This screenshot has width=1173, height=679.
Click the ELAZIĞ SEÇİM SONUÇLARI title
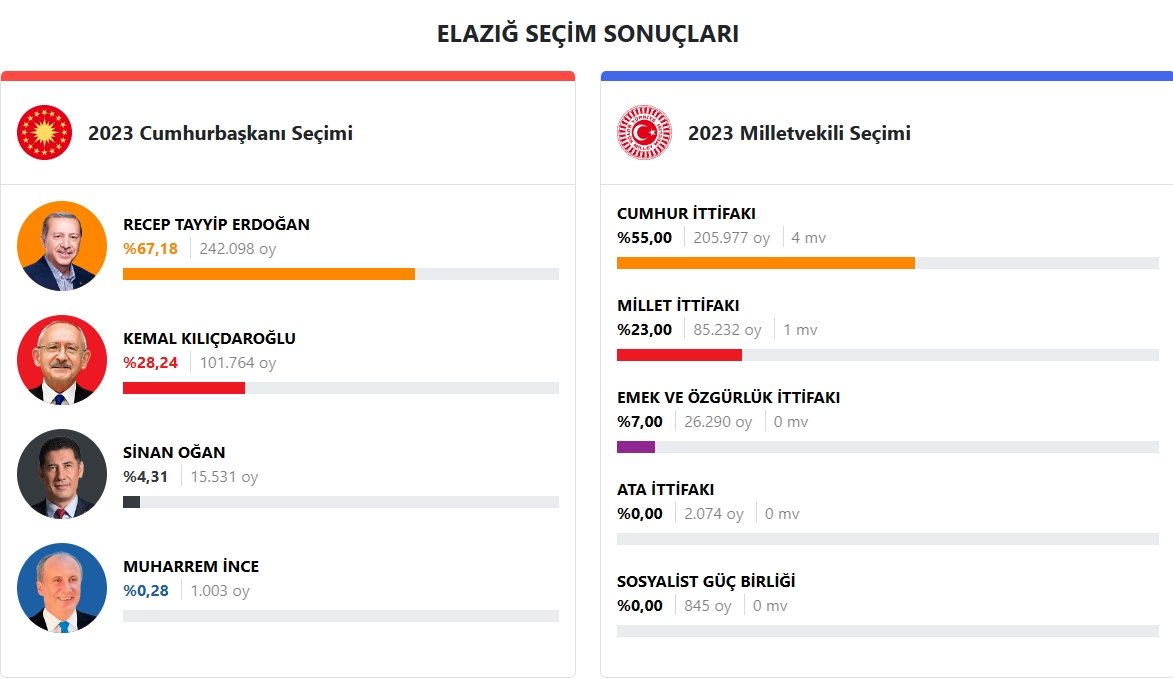coord(587,34)
